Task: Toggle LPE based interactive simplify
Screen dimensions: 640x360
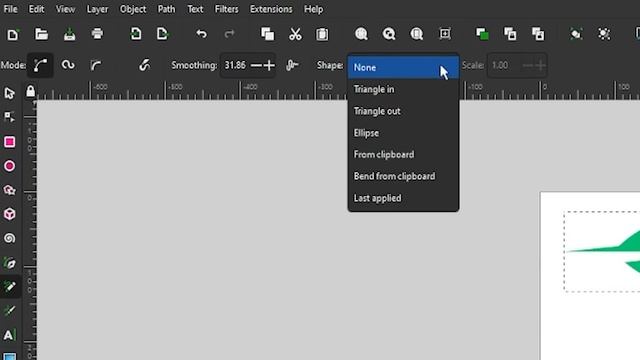Action: click(144, 65)
